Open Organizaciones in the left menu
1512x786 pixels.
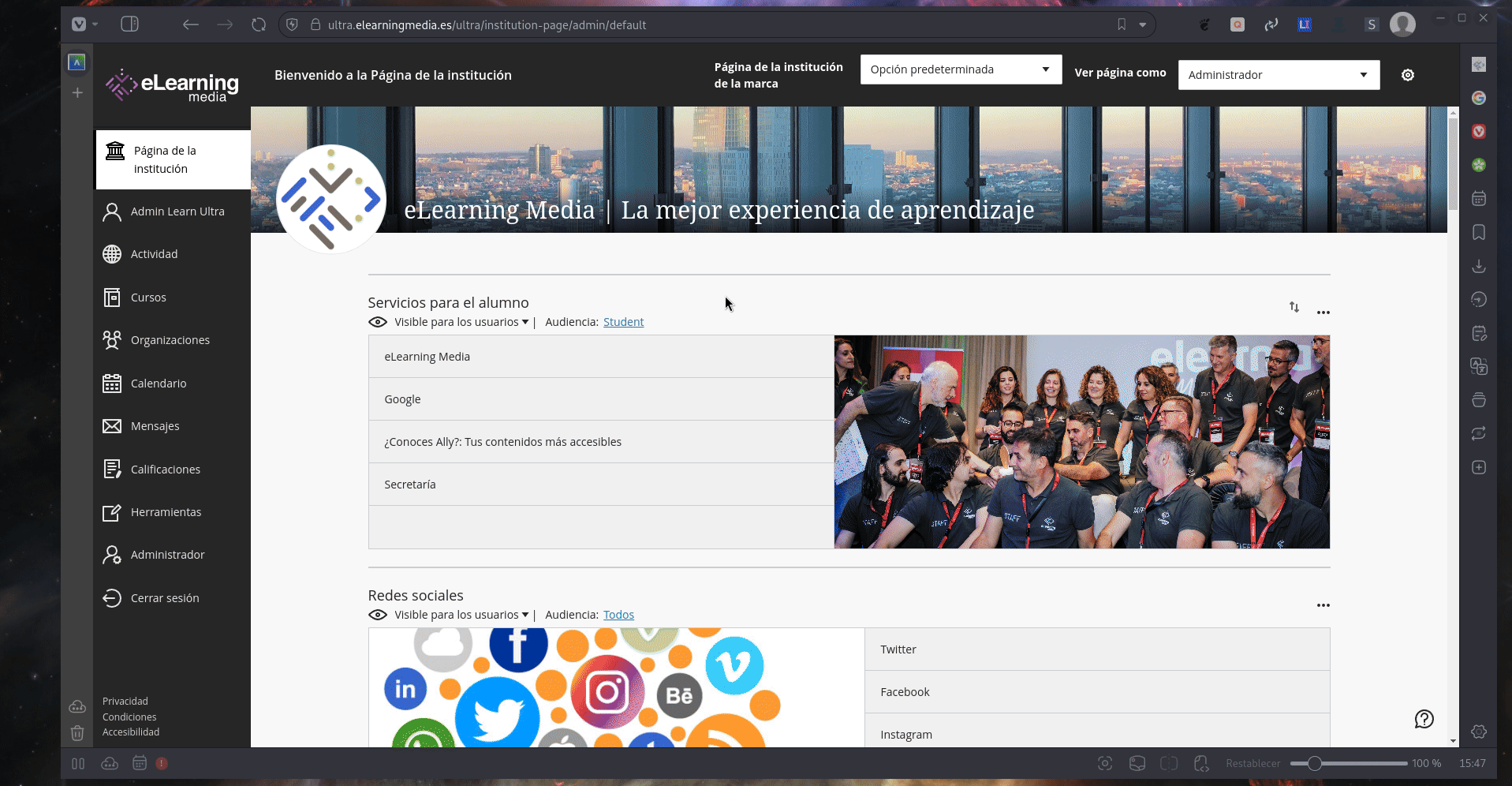[x=173, y=340]
